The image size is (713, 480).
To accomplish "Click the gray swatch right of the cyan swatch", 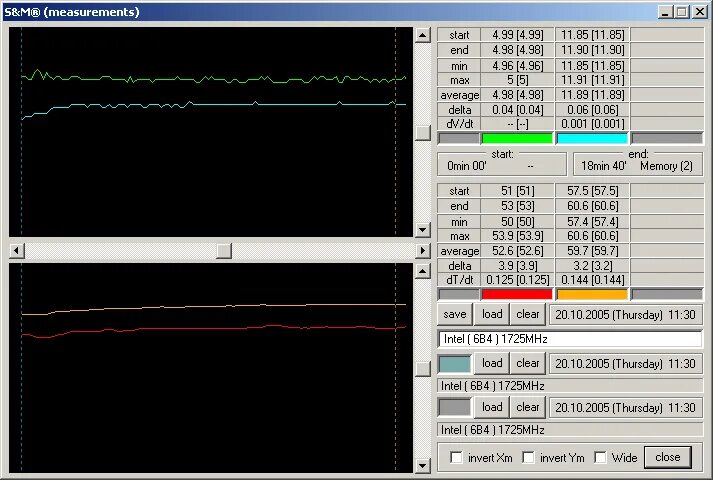I will click(x=667, y=138).
